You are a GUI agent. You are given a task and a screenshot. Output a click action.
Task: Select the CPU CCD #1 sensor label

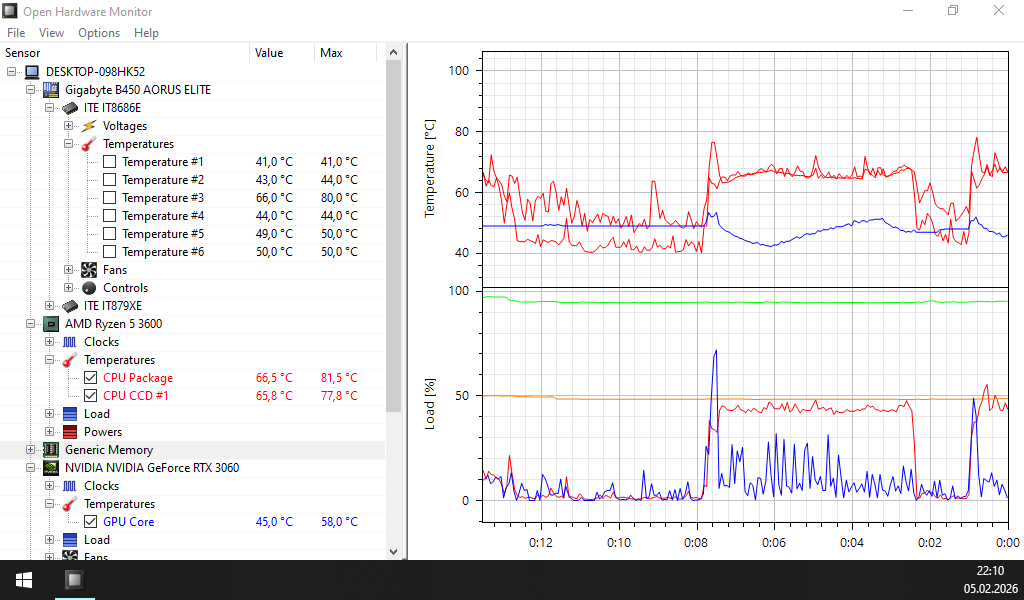[x=136, y=396]
